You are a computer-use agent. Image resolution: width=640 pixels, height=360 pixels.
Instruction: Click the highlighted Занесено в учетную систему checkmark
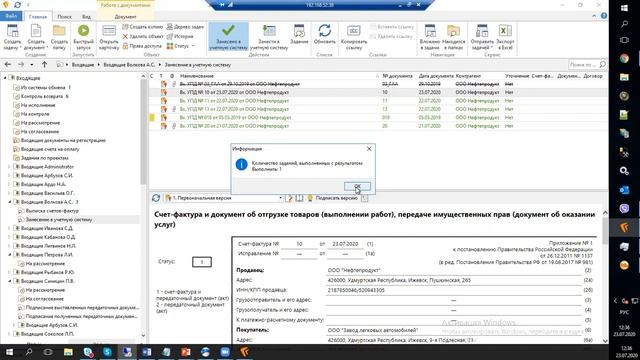coord(228,37)
